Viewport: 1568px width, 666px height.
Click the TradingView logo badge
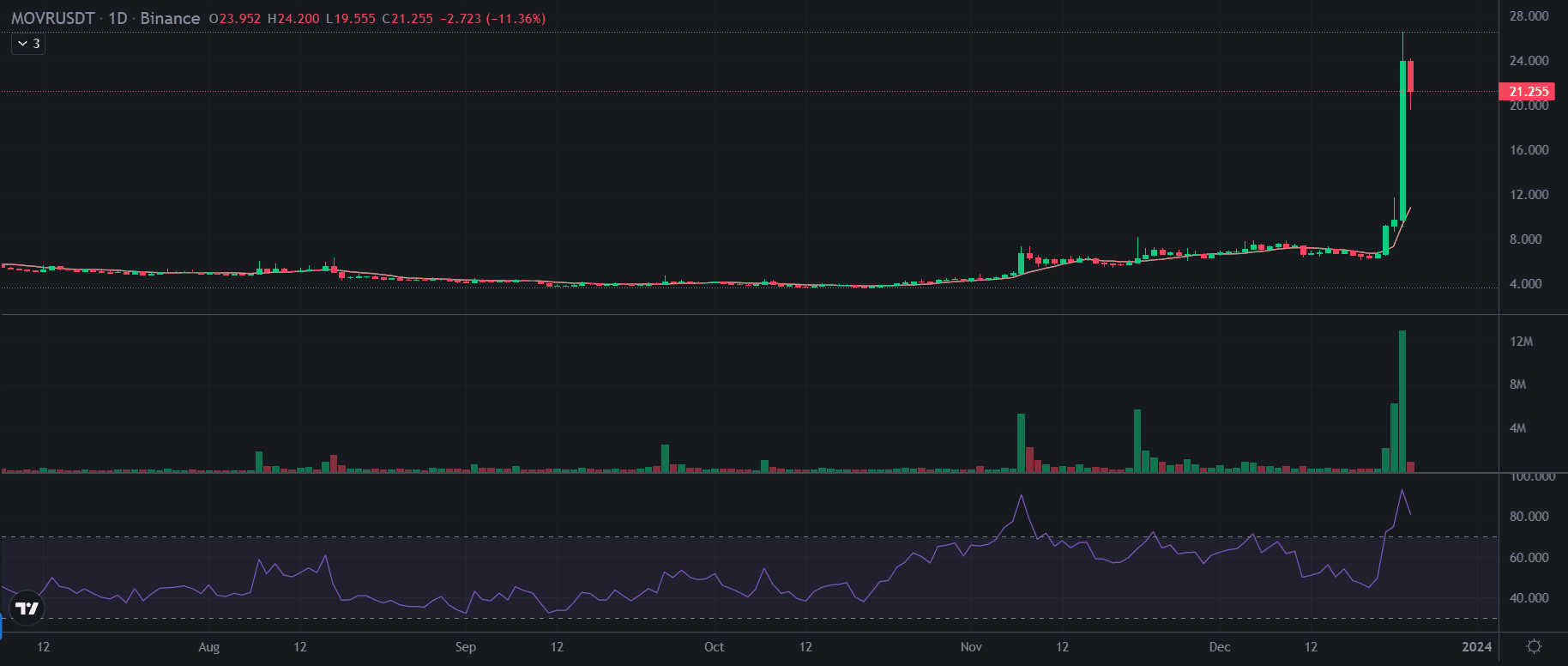coord(27,608)
